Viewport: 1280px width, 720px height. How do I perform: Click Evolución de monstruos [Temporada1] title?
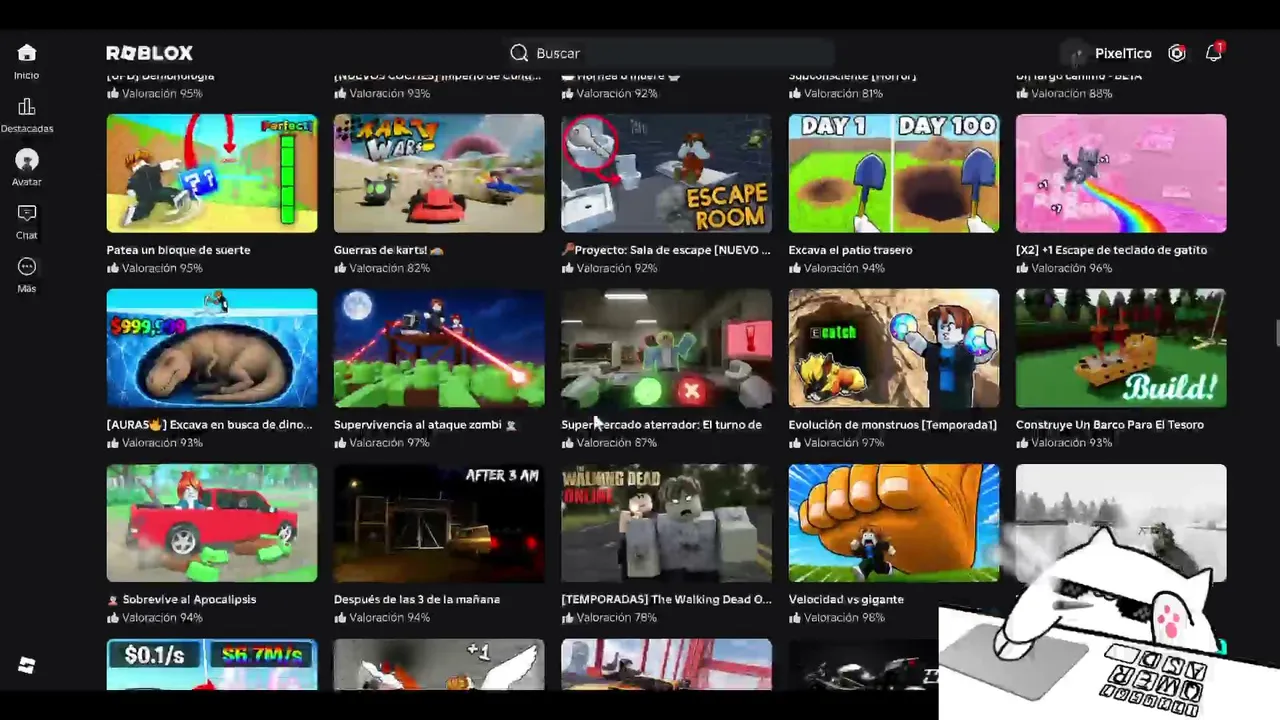[x=893, y=425]
